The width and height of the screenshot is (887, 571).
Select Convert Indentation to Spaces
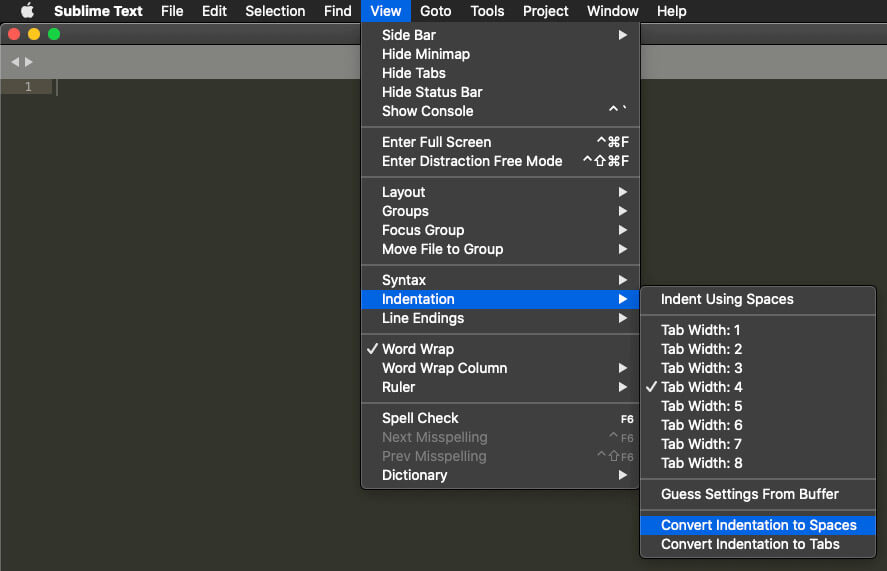tap(758, 525)
